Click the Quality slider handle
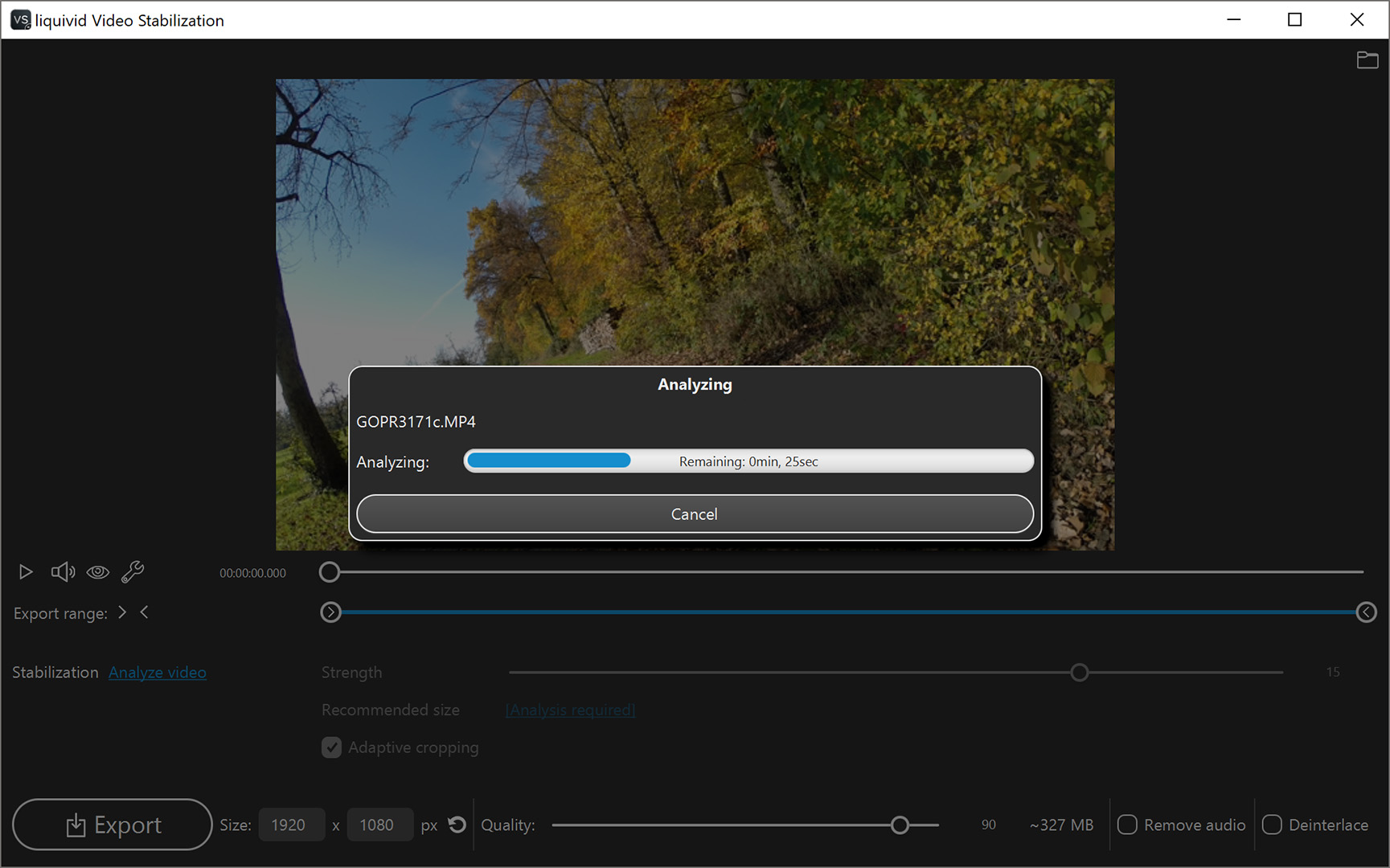 coord(900,825)
